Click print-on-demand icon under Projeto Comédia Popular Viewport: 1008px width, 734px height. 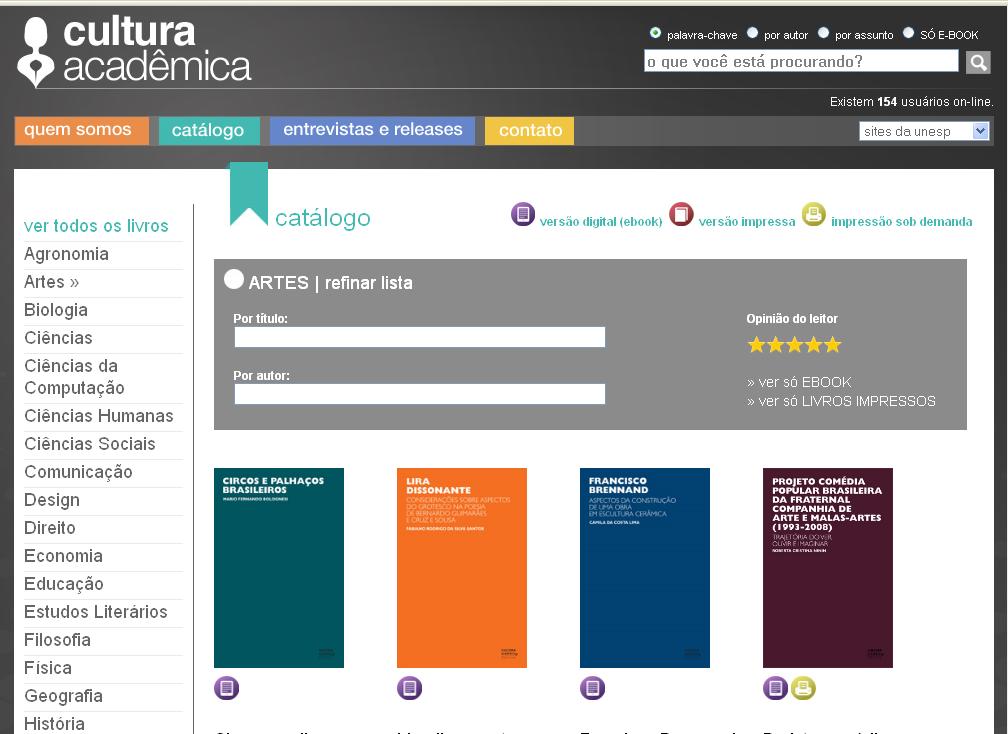(x=804, y=688)
